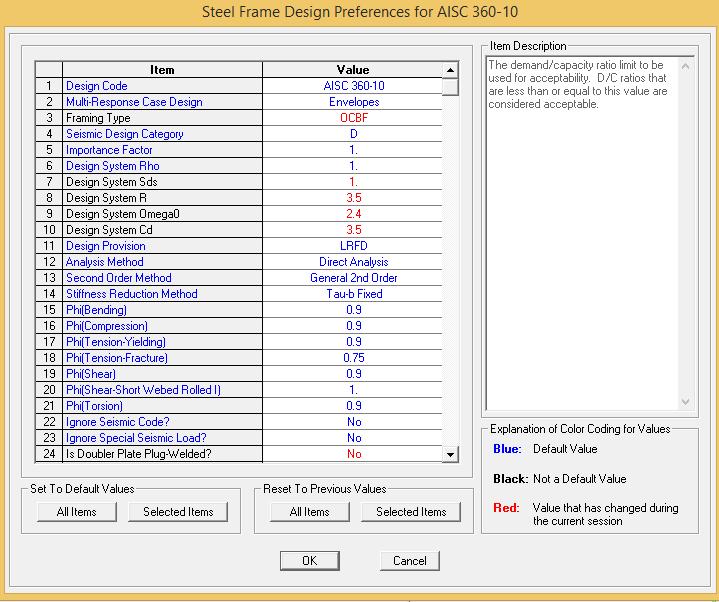Screen dimensions: 719x602
Task: Change Ignore Special Seismic Load value
Action: pyautogui.click(x=354, y=438)
